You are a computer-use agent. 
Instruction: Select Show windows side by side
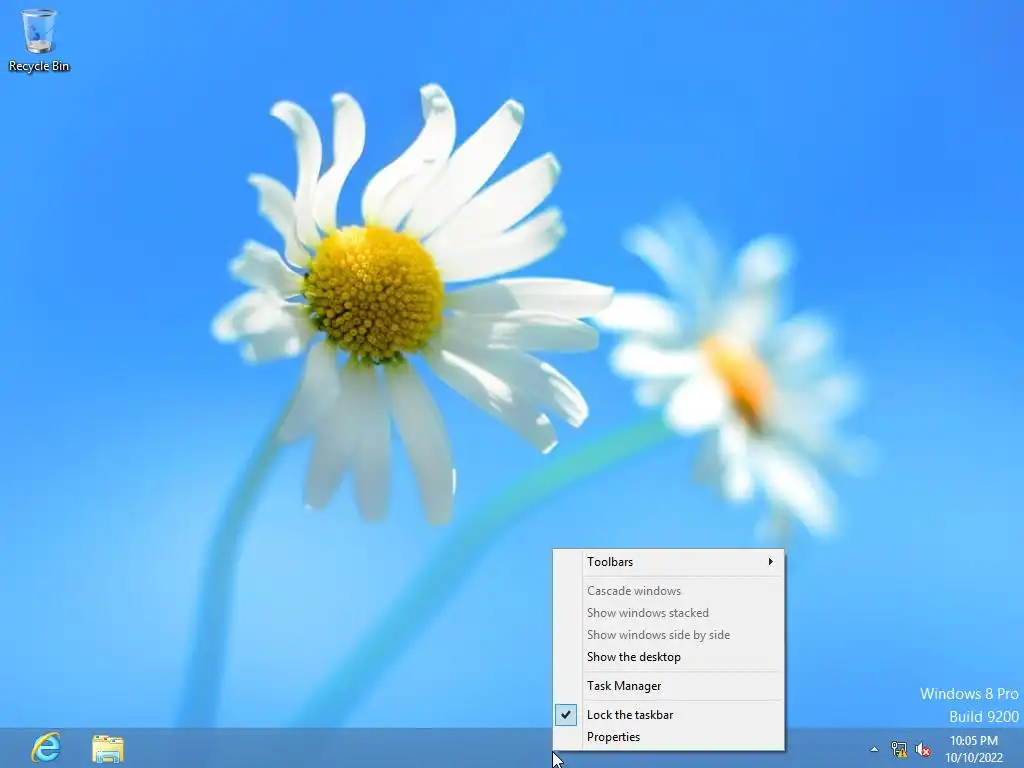pyautogui.click(x=669, y=635)
